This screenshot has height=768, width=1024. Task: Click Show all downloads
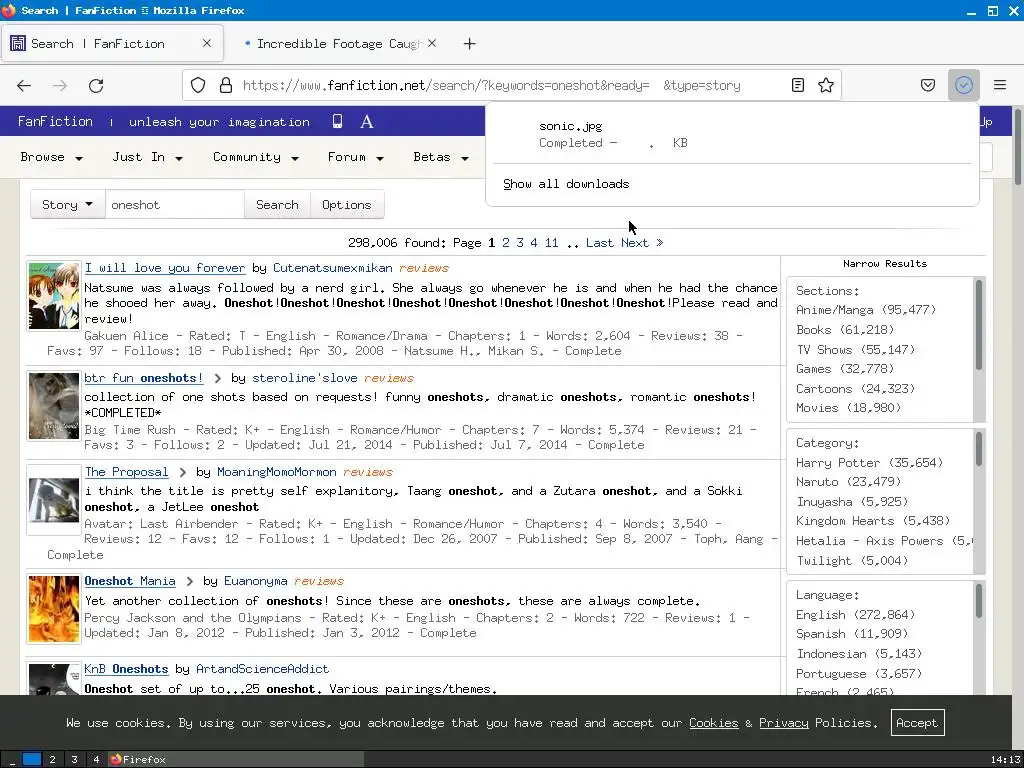[x=566, y=184]
